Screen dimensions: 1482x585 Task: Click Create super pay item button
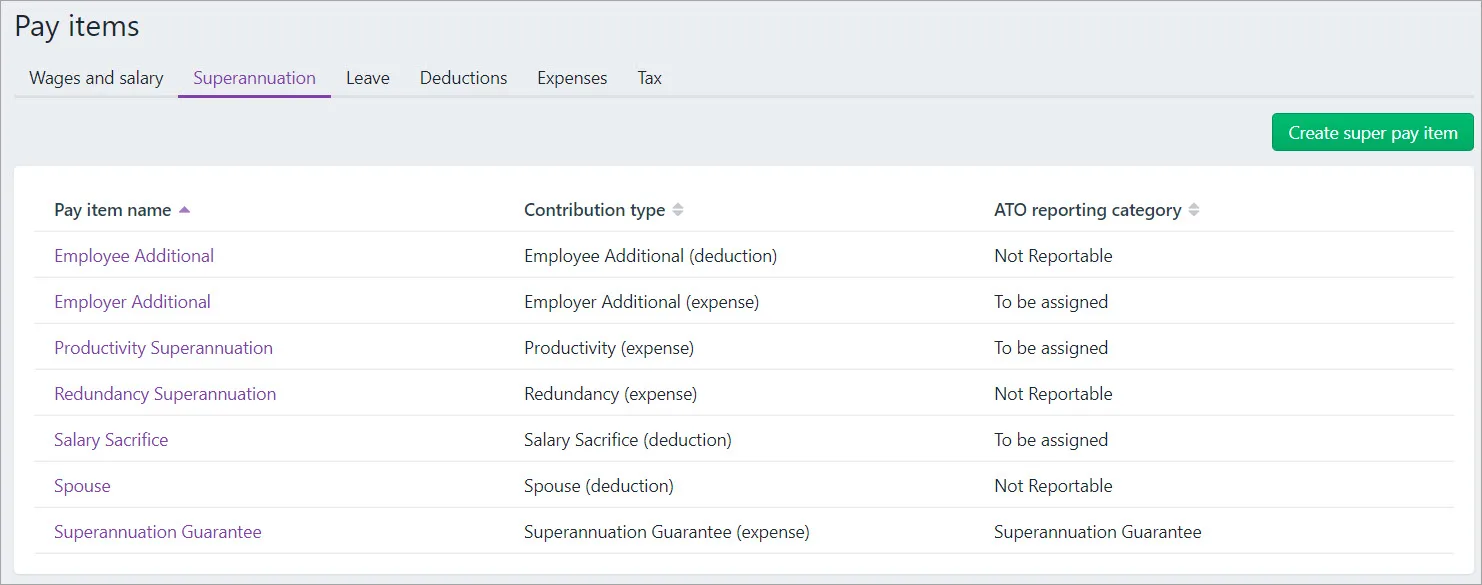[1372, 133]
